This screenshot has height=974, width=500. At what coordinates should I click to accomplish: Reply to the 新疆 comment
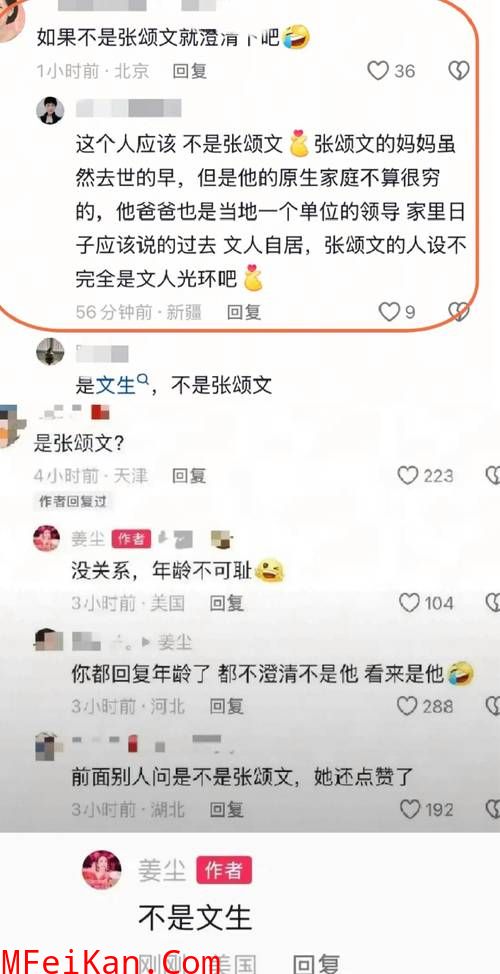coord(243,312)
